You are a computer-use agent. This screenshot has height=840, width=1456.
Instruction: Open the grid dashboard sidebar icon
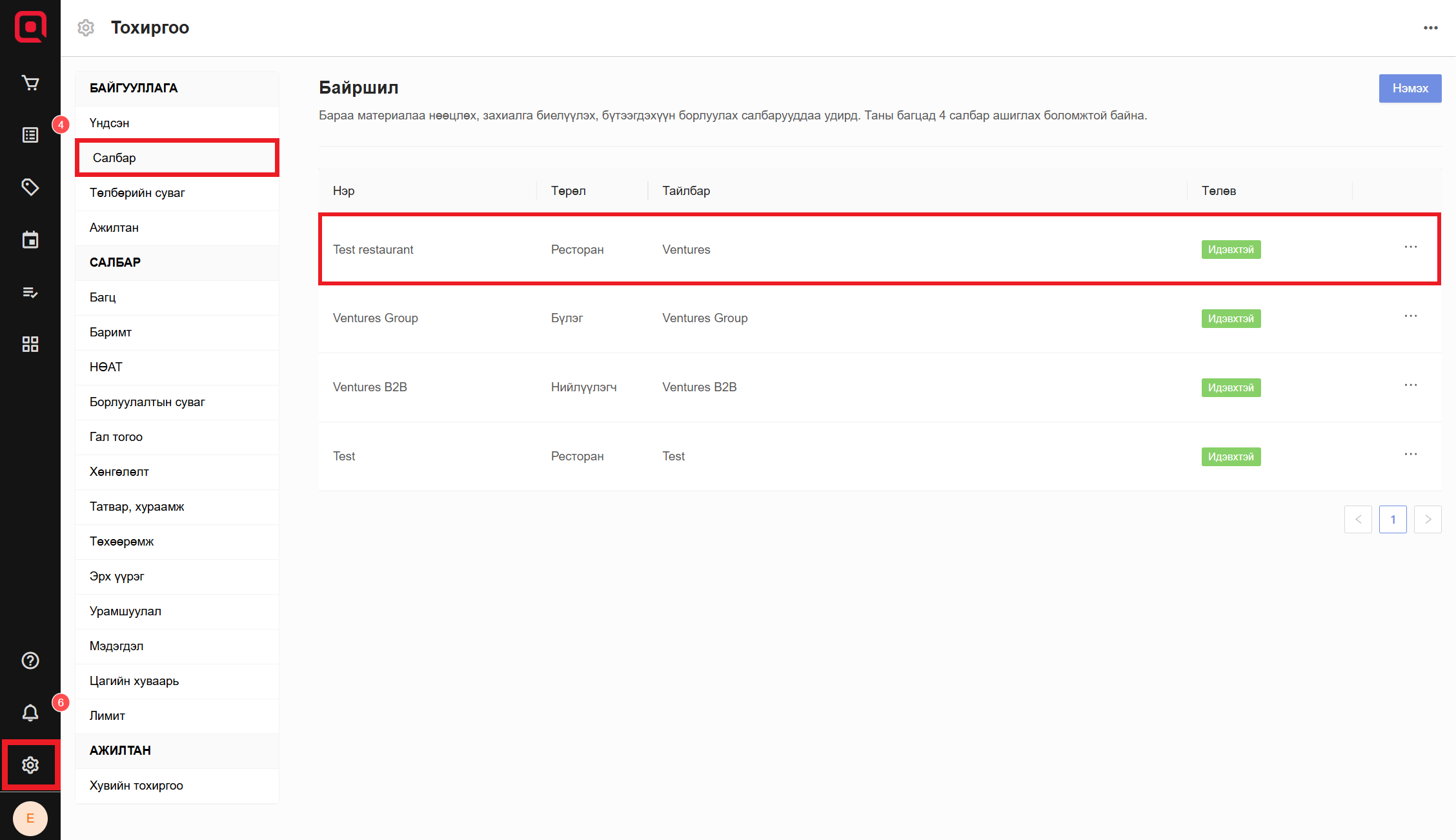30,344
